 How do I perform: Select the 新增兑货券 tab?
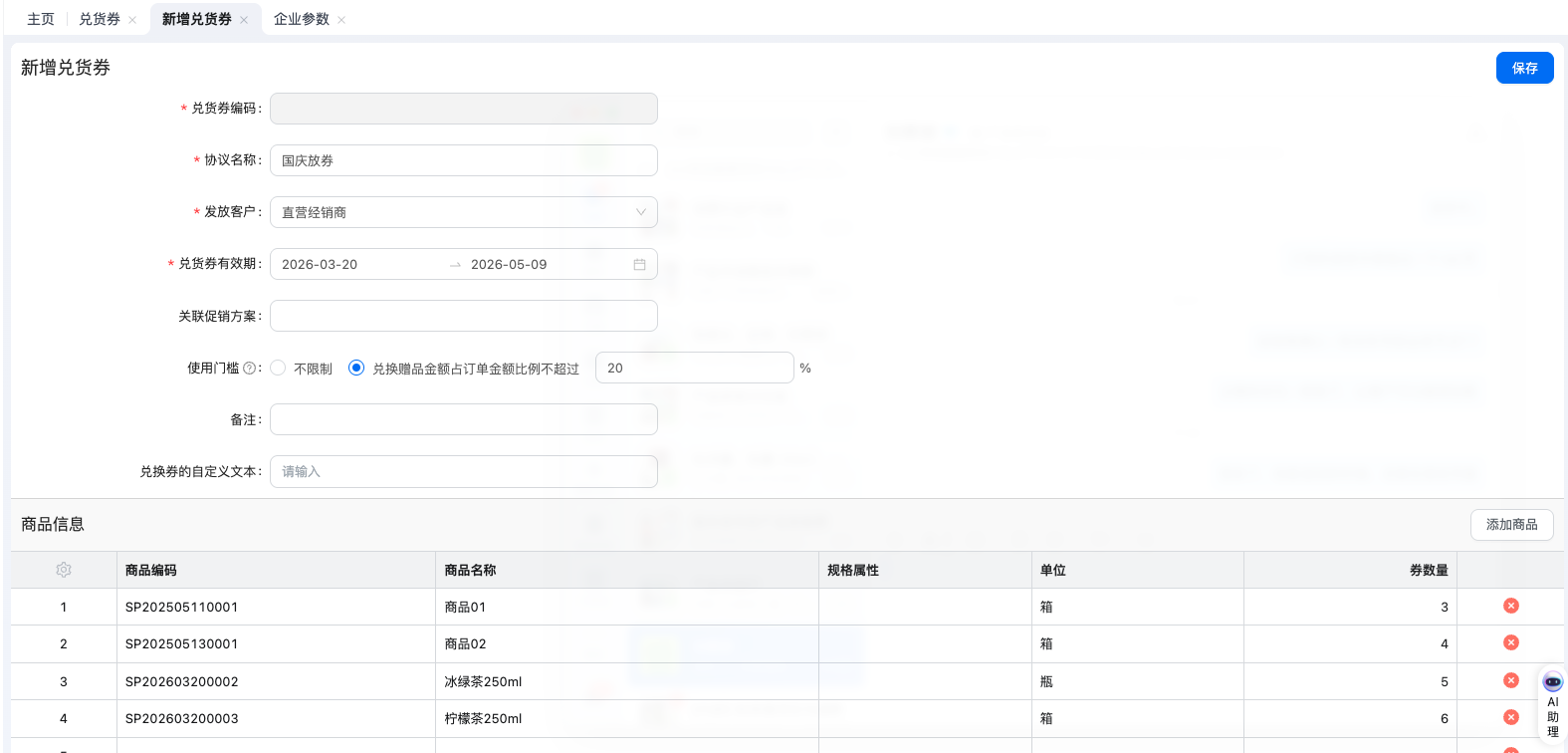pyautogui.click(x=197, y=19)
